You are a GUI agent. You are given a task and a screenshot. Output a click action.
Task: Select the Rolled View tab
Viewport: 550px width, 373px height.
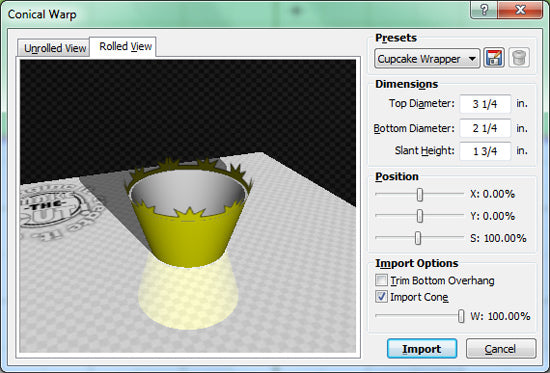[125, 46]
